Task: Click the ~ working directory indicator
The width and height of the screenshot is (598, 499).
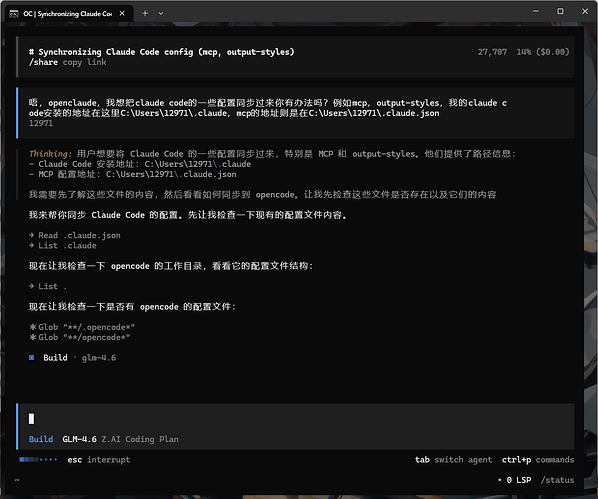Action: click(17, 480)
